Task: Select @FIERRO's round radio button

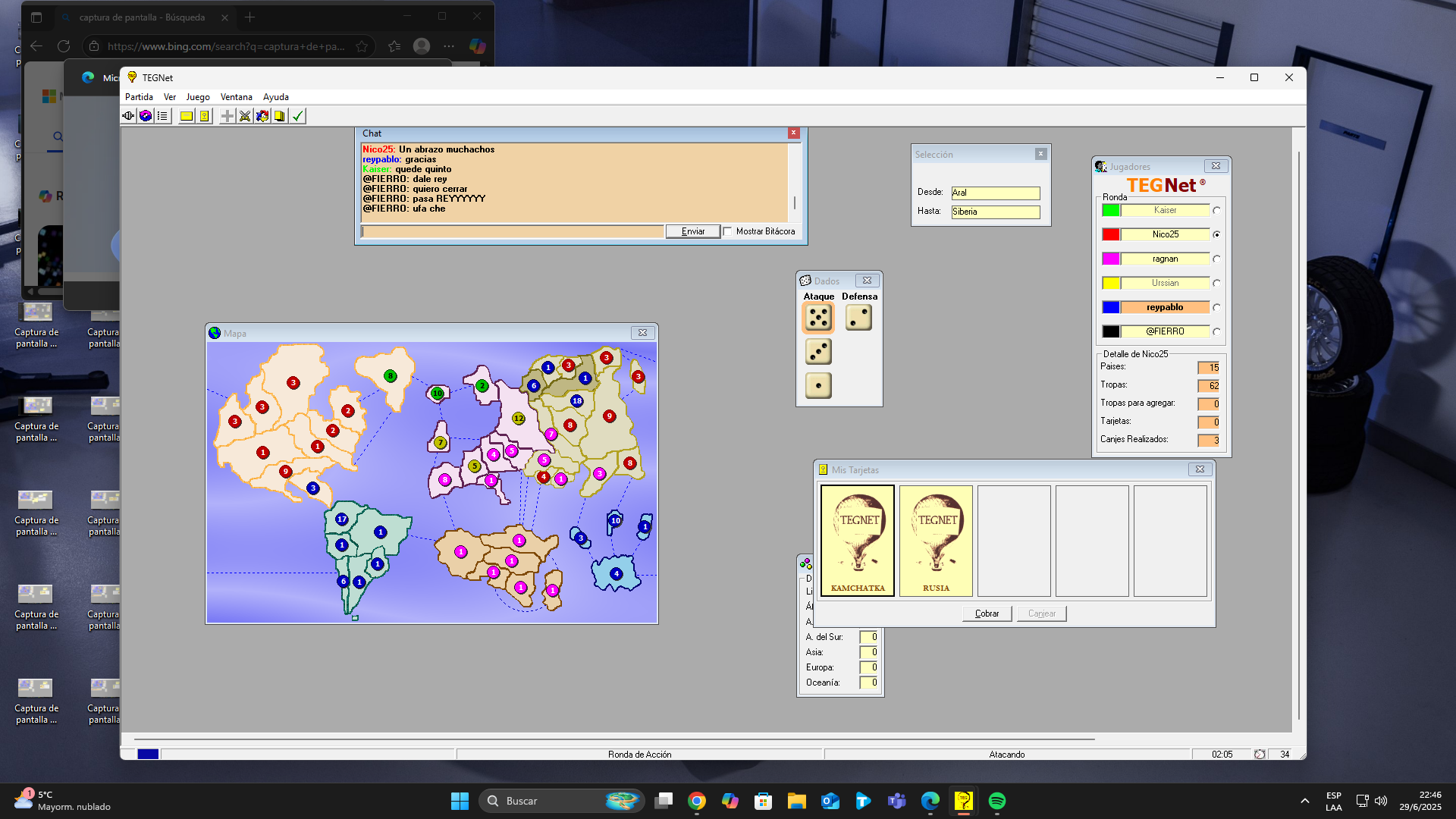Action: point(1216,332)
